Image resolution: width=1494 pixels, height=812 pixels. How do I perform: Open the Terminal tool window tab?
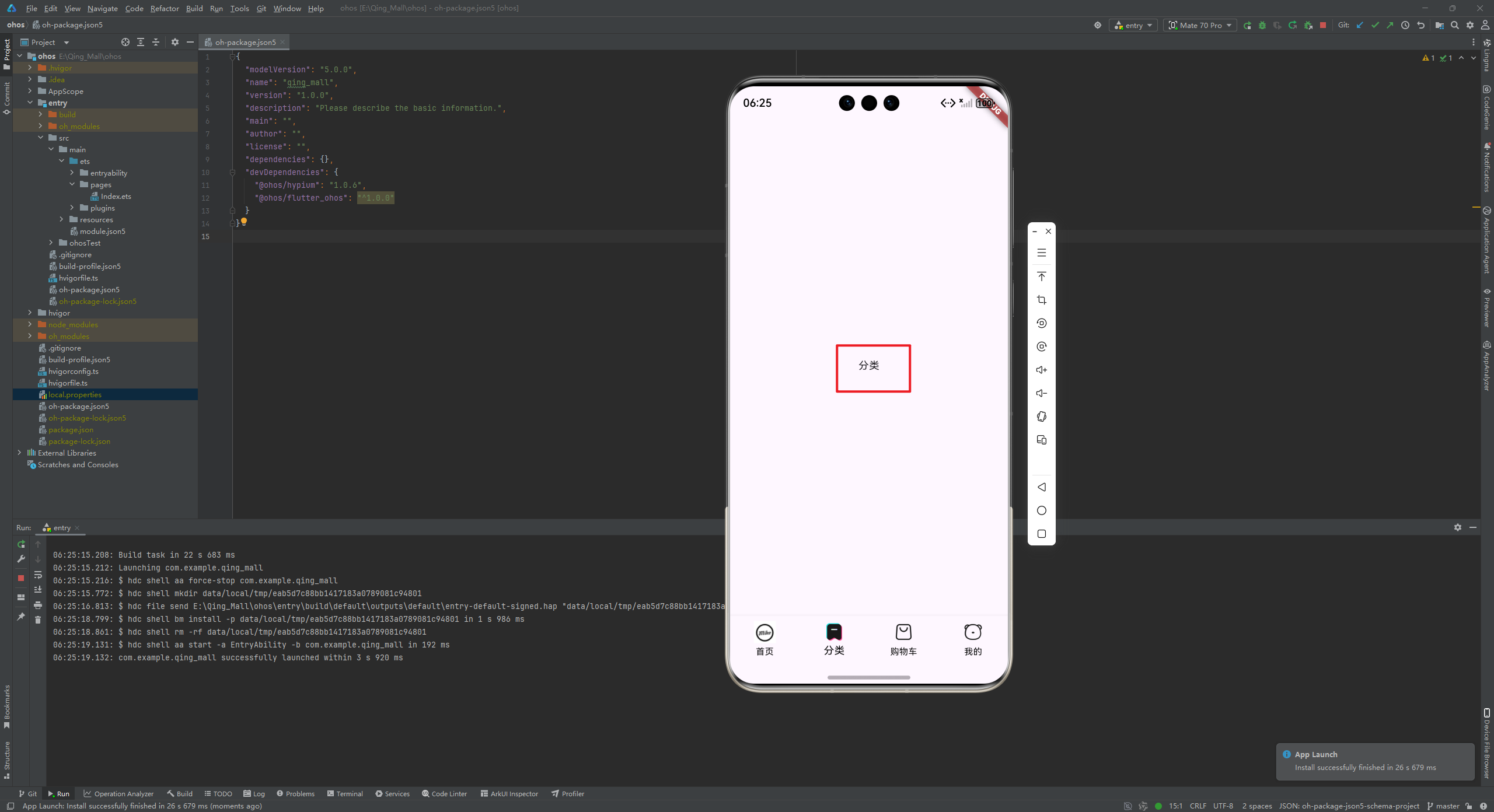click(x=345, y=793)
